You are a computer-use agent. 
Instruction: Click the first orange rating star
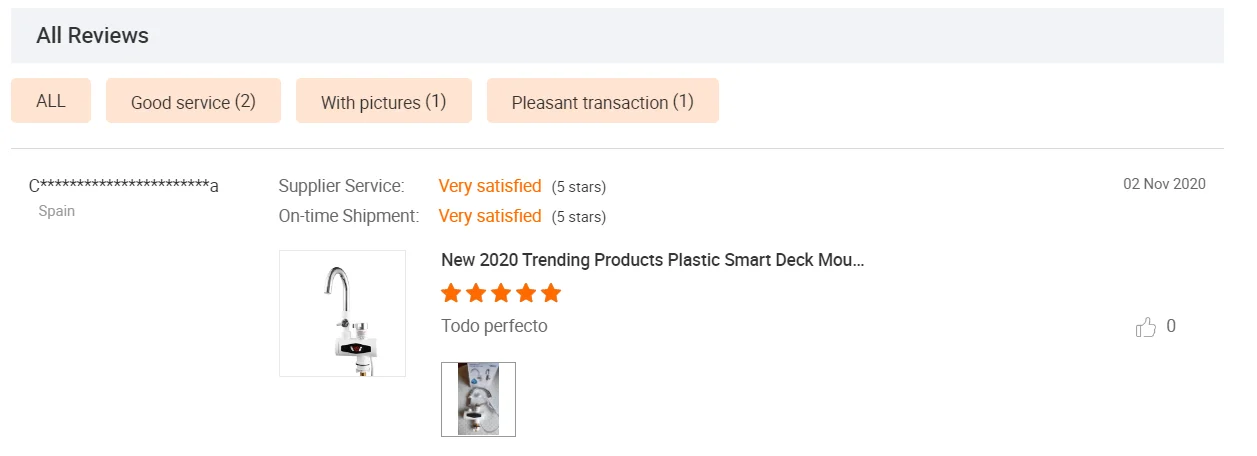click(x=451, y=293)
